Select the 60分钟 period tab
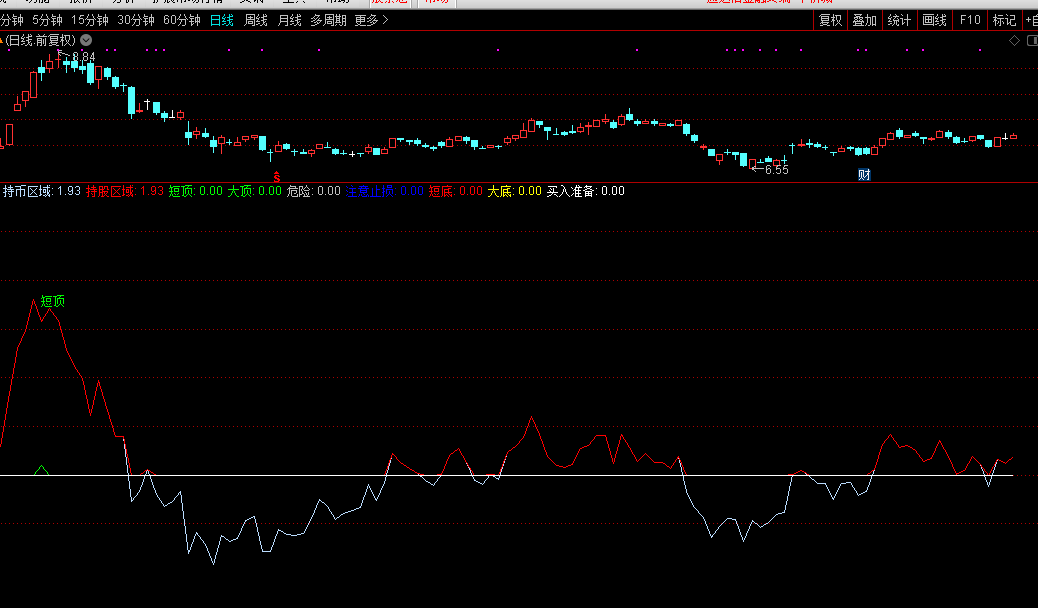Image resolution: width=1038 pixels, height=608 pixels. pyautogui.click(x=182, y=20)
